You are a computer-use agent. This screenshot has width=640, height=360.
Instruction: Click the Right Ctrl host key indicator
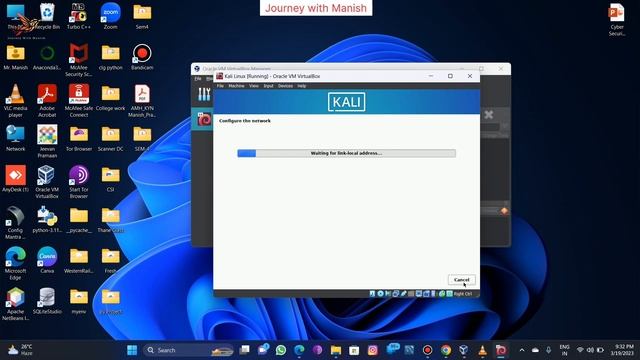click(x=463, y=294)
